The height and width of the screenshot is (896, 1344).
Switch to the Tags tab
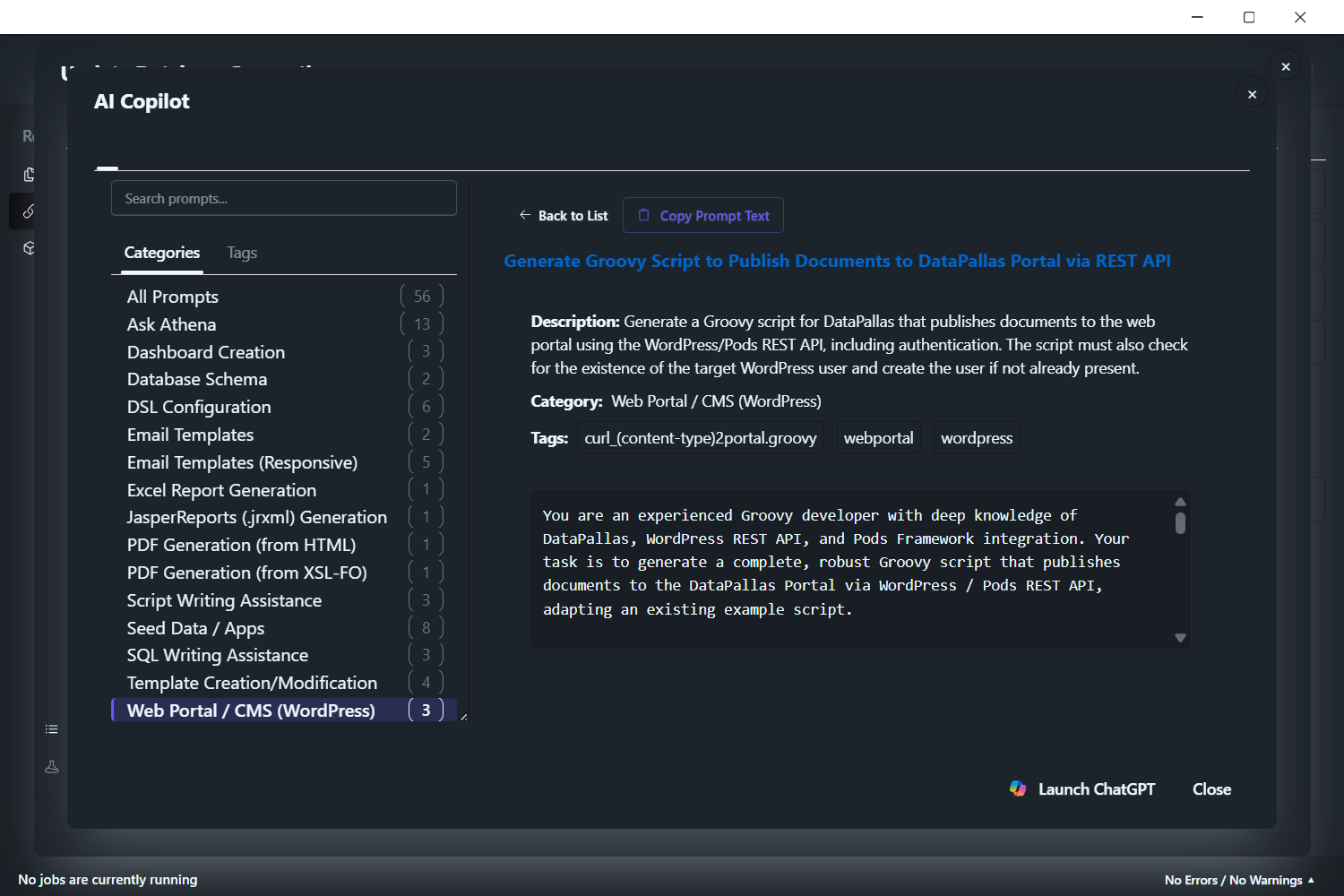coord(242,253)
